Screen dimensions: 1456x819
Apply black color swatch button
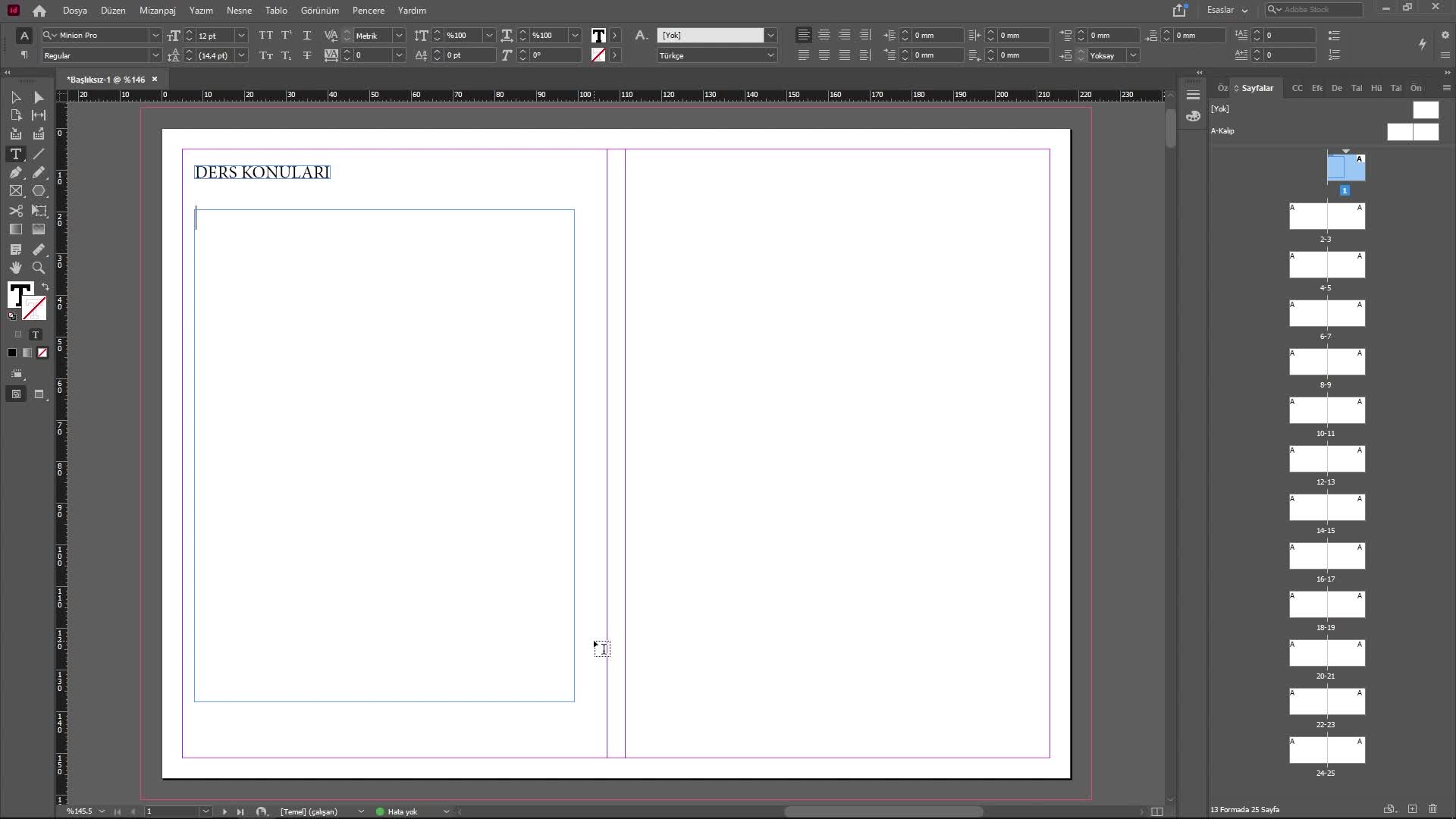coord(12,353)
